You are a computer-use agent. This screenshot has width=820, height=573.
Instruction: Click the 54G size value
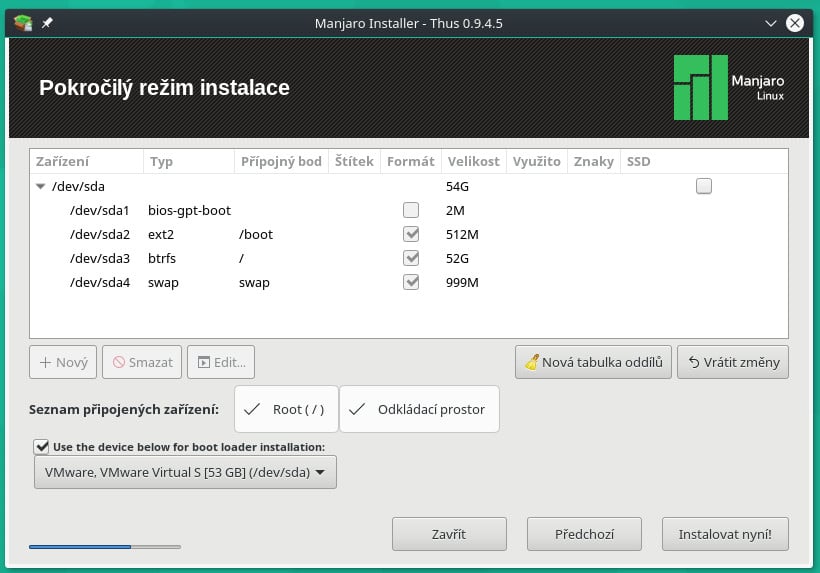point(457,186)
